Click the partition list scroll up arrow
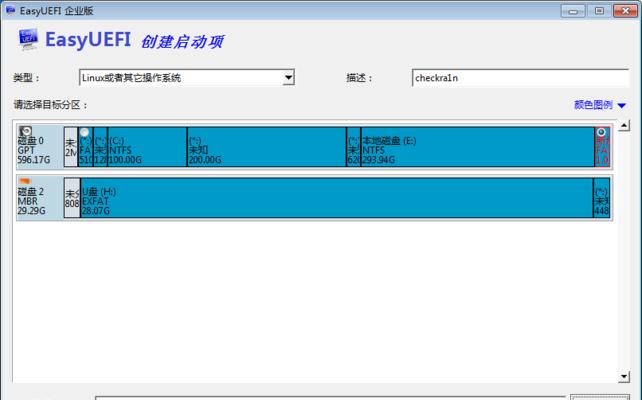The width and height of the screenshot is (642, 400). click(624, 125)
